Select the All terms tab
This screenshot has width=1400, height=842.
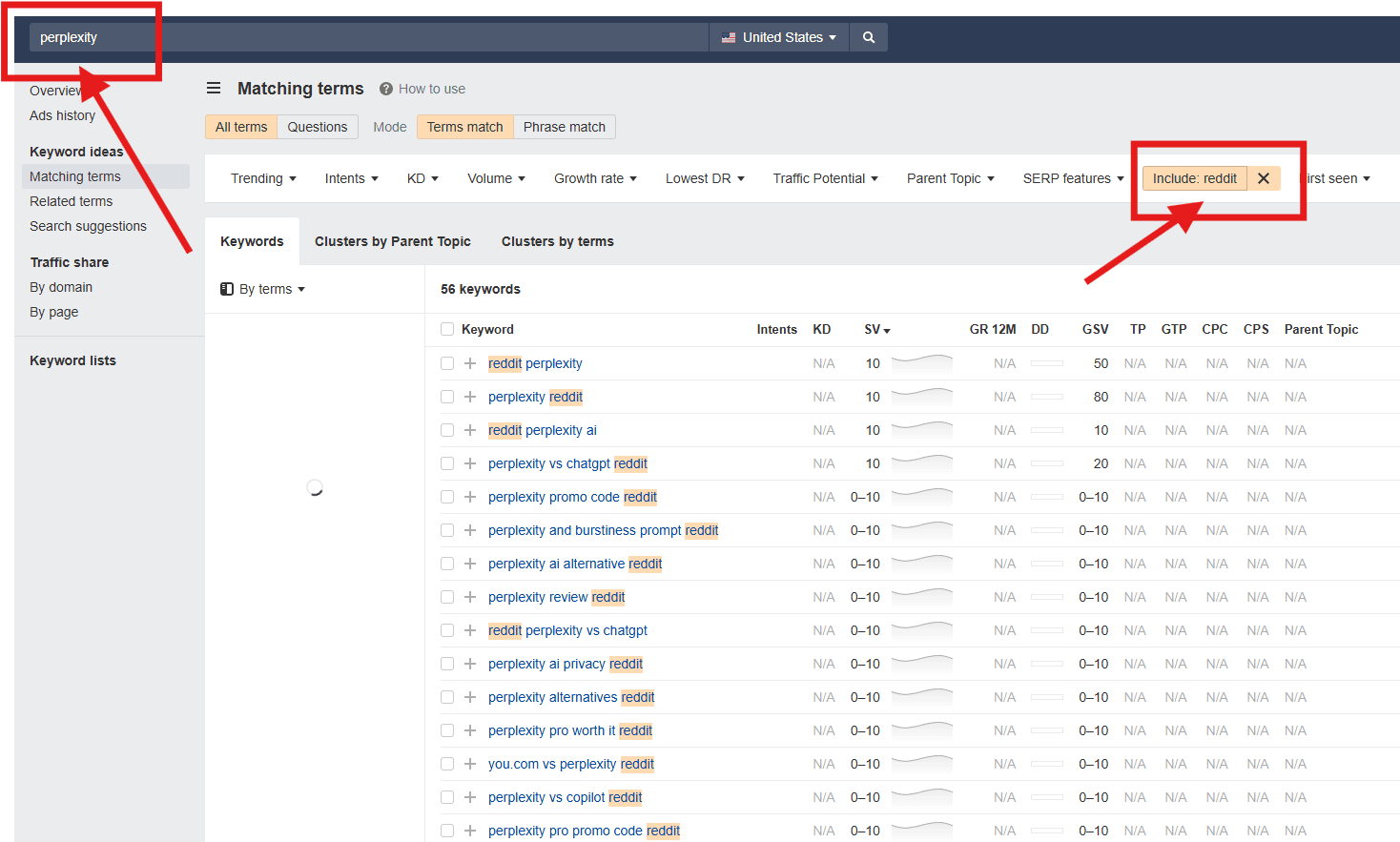point(241,127)
